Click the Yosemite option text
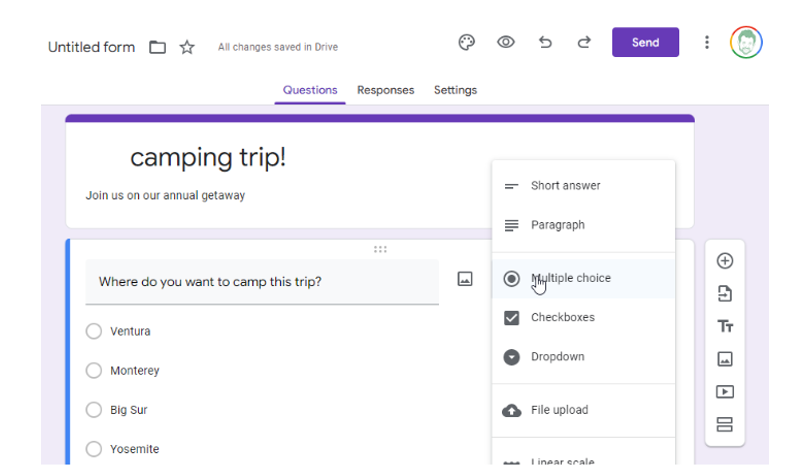 (x=135, y=449)
